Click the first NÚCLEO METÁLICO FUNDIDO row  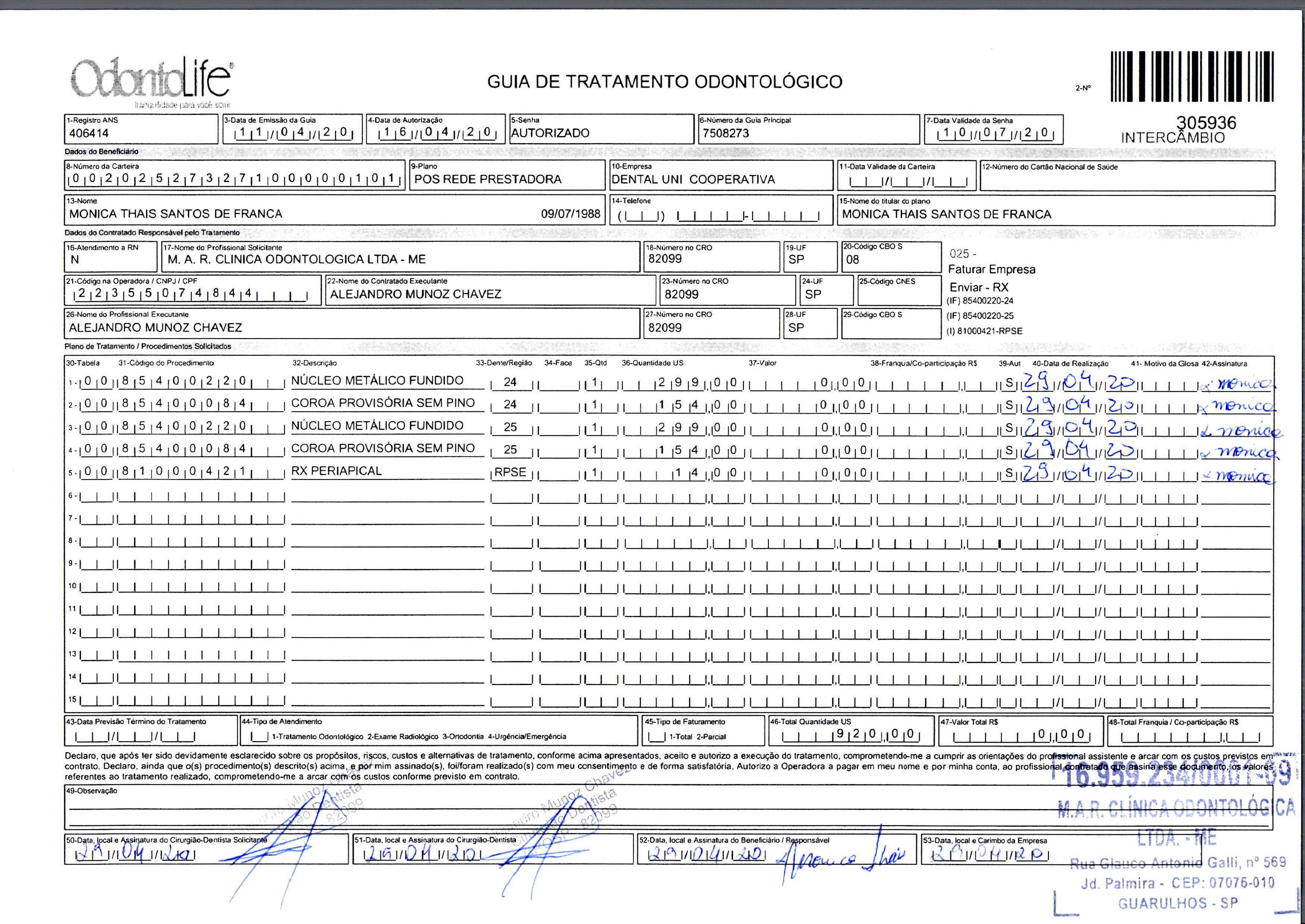tap(377, 381)
